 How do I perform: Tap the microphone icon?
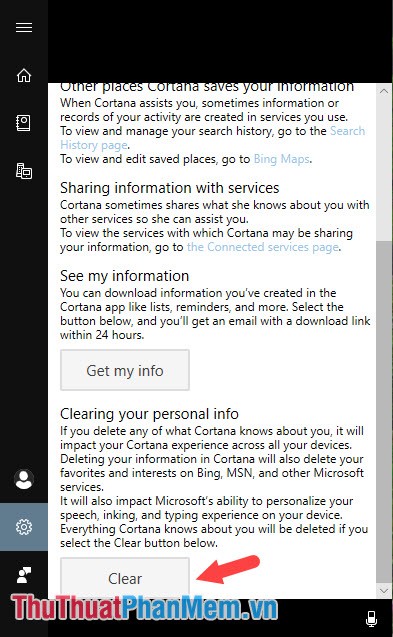[371, 618]
